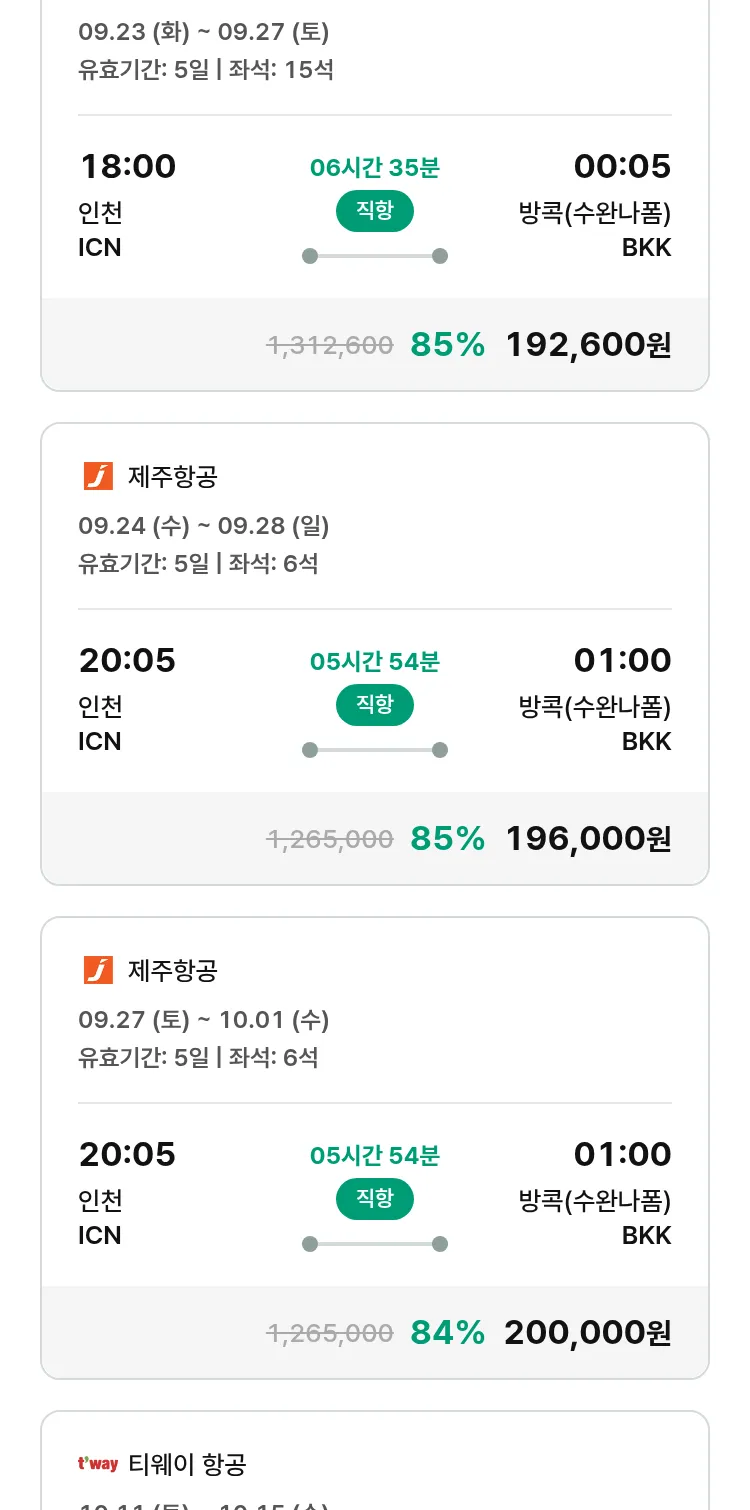Screen dimensions: 750x1510
Task: Select the 직항 badge on the 09.24 flight
Action: [x=375, y=705]
